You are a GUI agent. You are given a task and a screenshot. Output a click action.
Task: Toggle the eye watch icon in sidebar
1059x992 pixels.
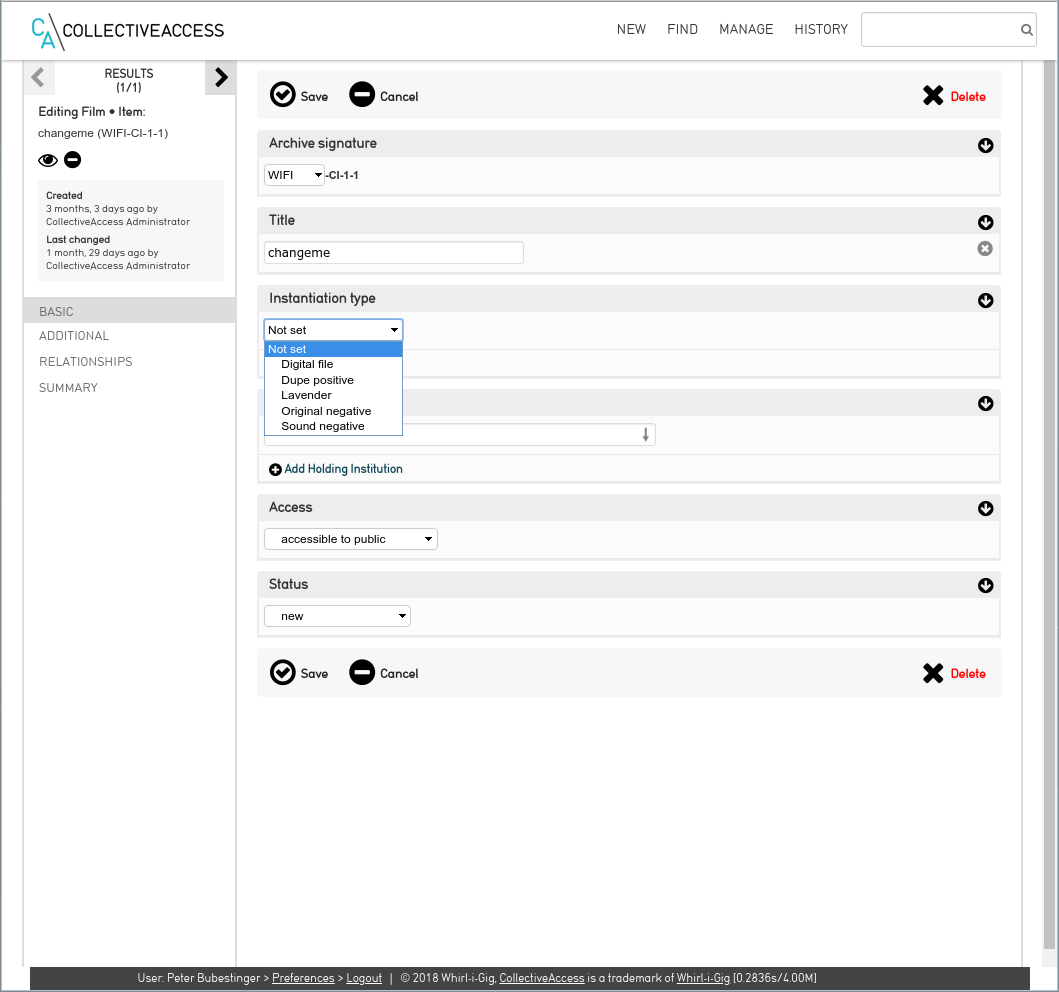[x=48, y=160]
